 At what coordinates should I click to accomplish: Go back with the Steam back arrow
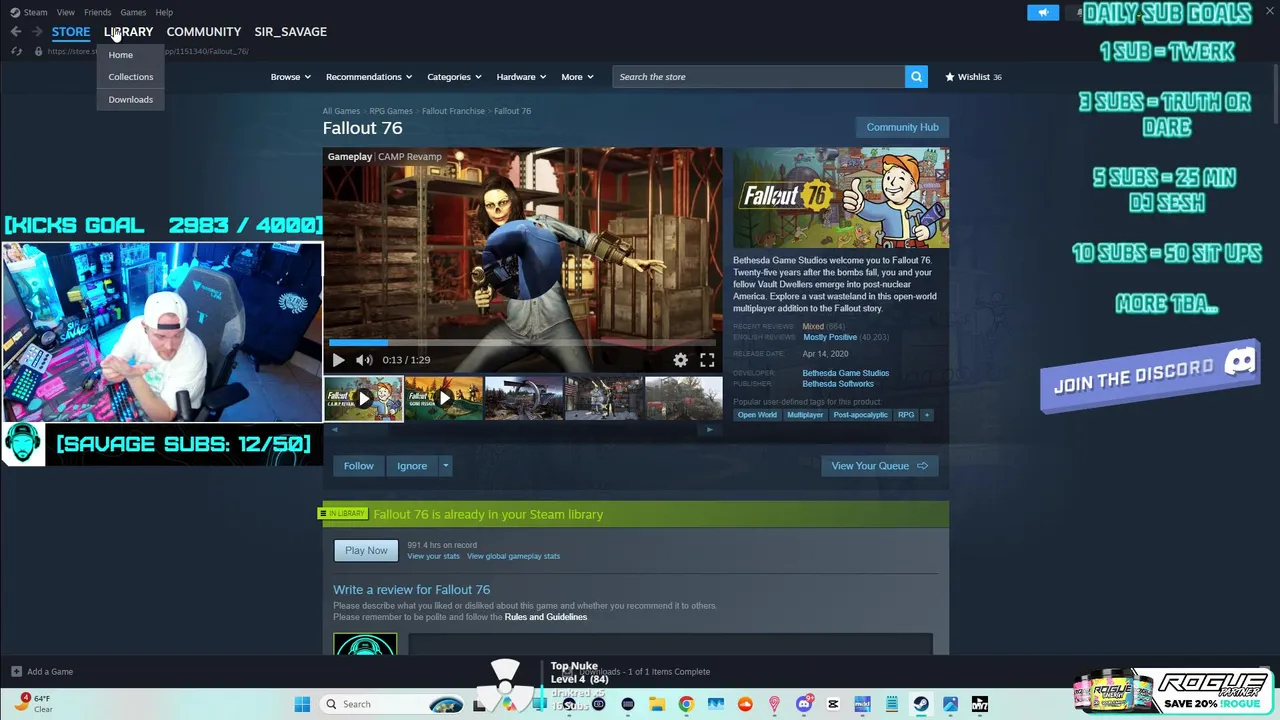coord(16,32)
